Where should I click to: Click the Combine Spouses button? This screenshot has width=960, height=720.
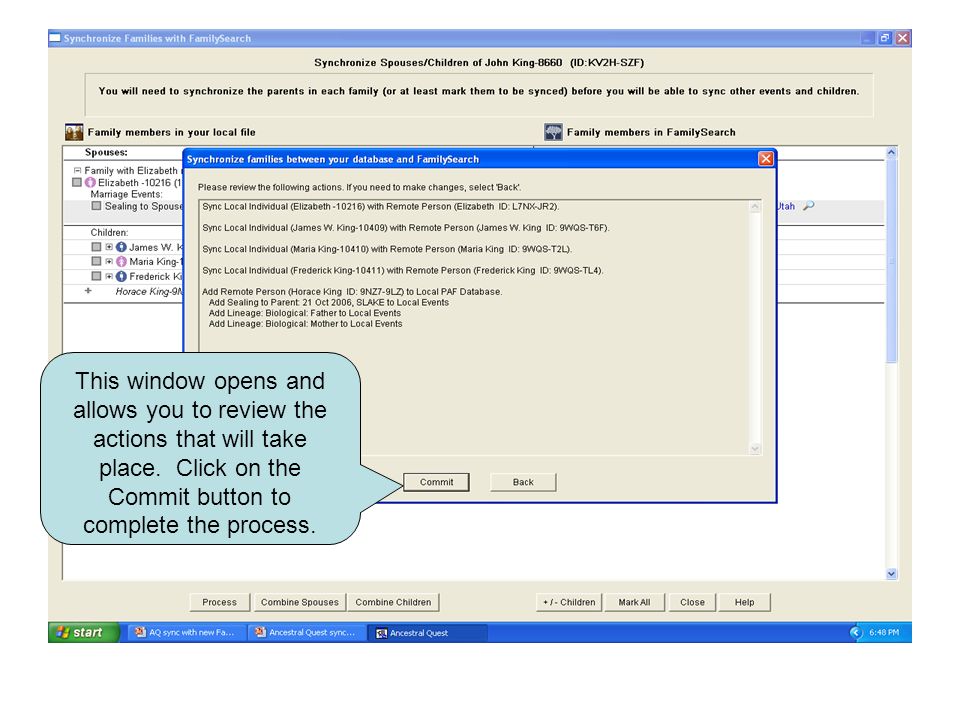(x=299, y=602)
